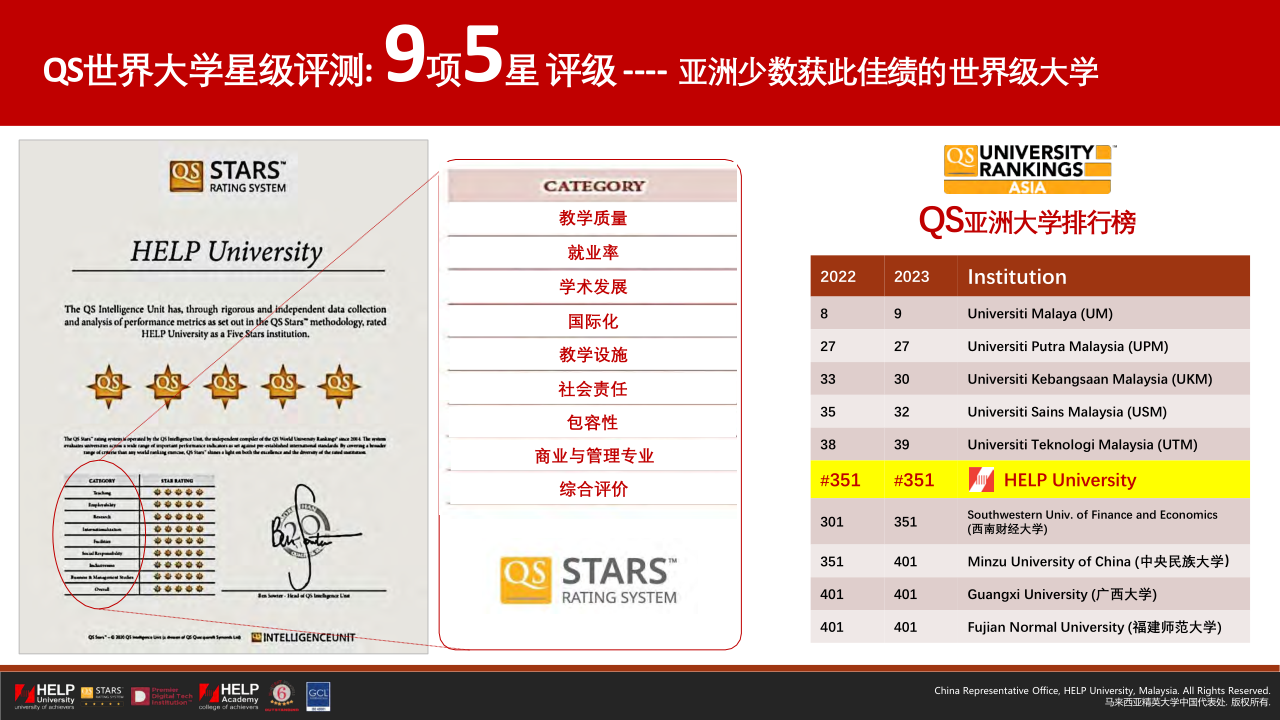Click the Guangxi University table row
The height and width of the screenshot is (720, 1280).
[1061, 594]
